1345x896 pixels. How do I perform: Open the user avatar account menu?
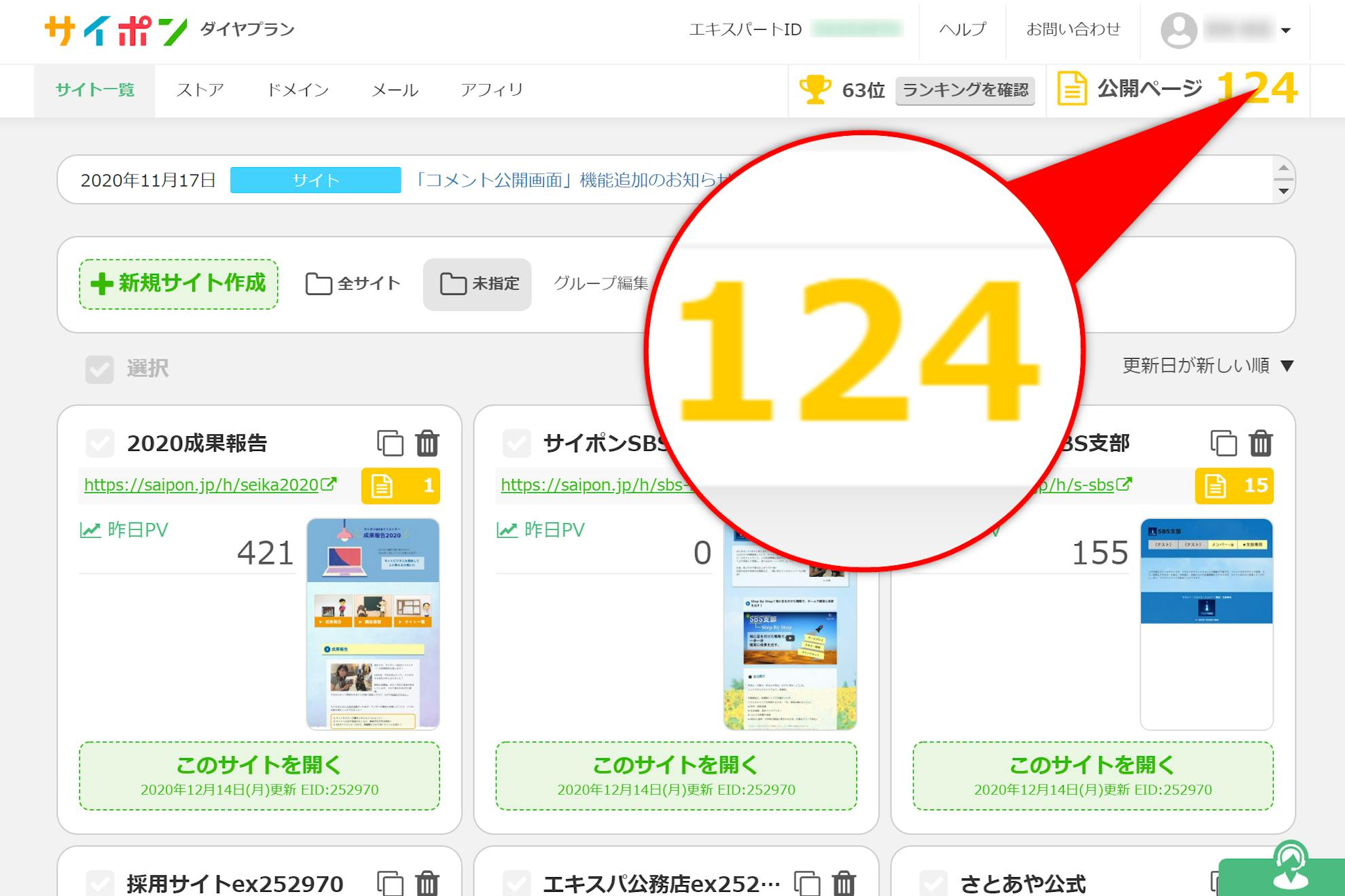pos(1179,30)
